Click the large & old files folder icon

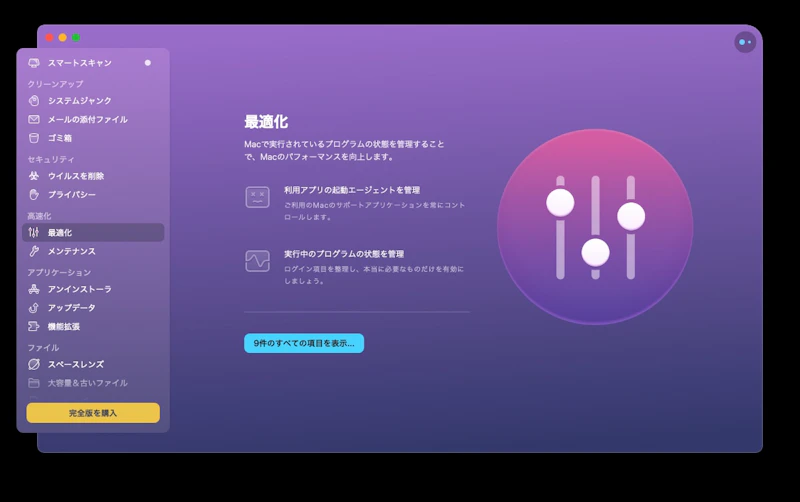tap(34, 383)
